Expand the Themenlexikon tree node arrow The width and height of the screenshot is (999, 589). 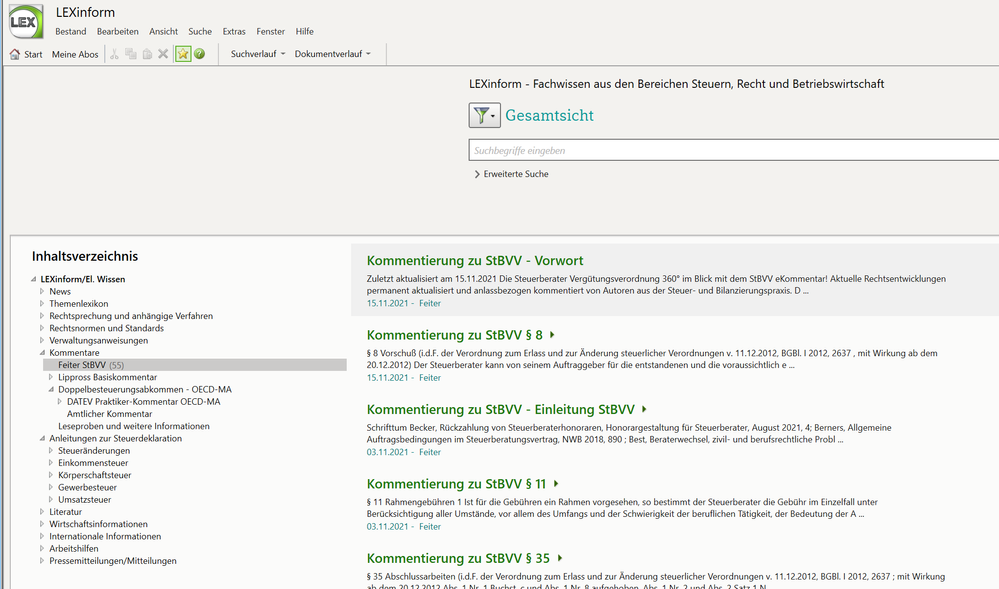[42, 303]
